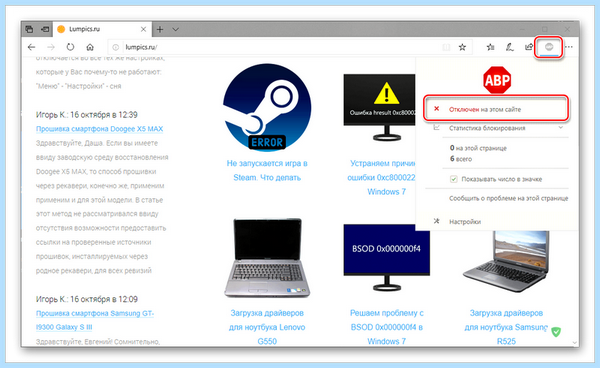Click comment header 'Игорь К.: 16 октября в 12:09'
This screenshot has height=368, width=600.
(x=87, y=299)
